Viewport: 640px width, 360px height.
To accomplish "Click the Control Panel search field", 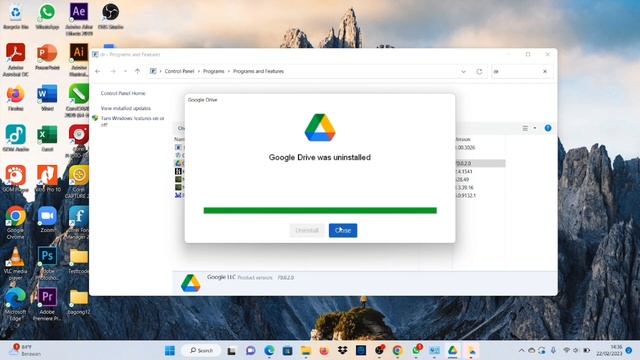I will (x=516, y=71).
